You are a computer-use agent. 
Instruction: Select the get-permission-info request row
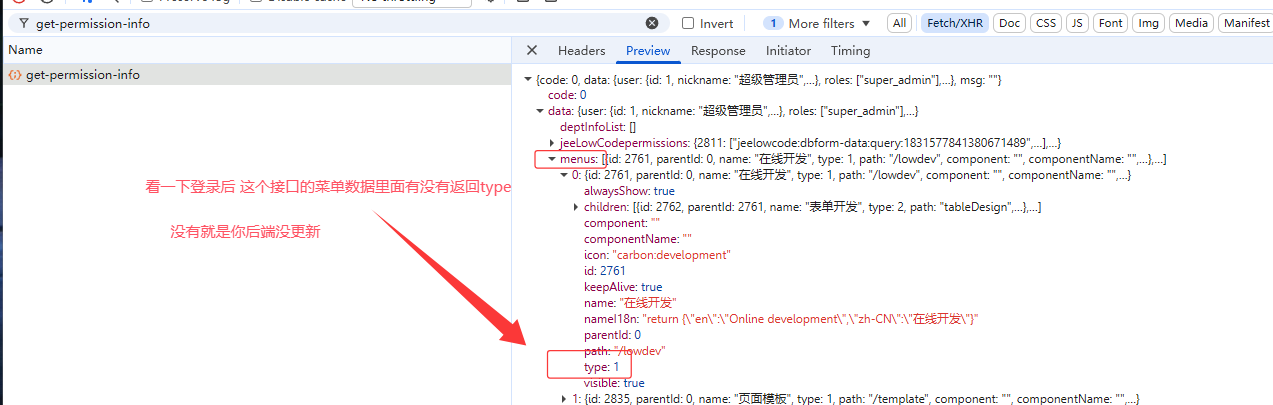pyautogui.click(x=82, y=74)
